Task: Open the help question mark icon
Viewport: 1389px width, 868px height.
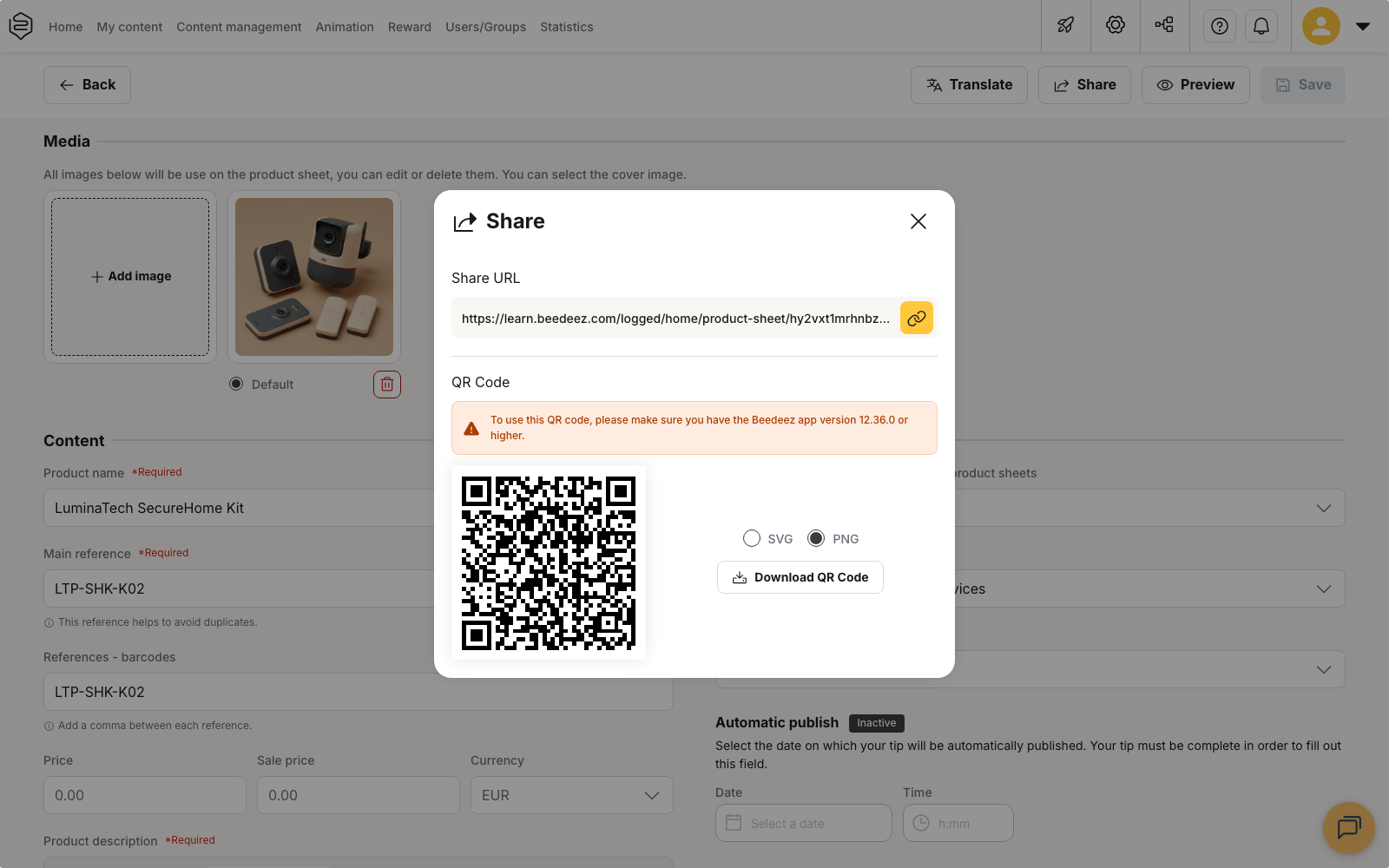Action: [x=1220, y=26]
